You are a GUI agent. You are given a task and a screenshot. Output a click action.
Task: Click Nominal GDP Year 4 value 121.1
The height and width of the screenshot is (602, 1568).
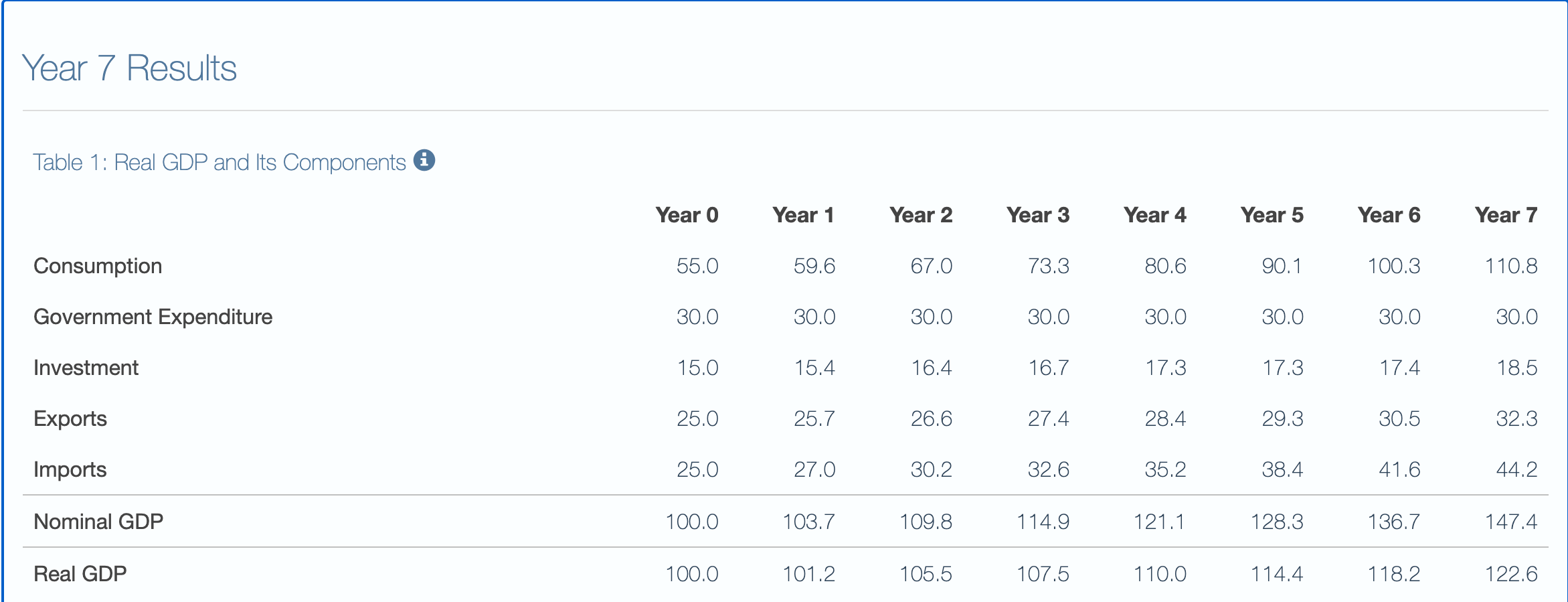pos(1160,522)
